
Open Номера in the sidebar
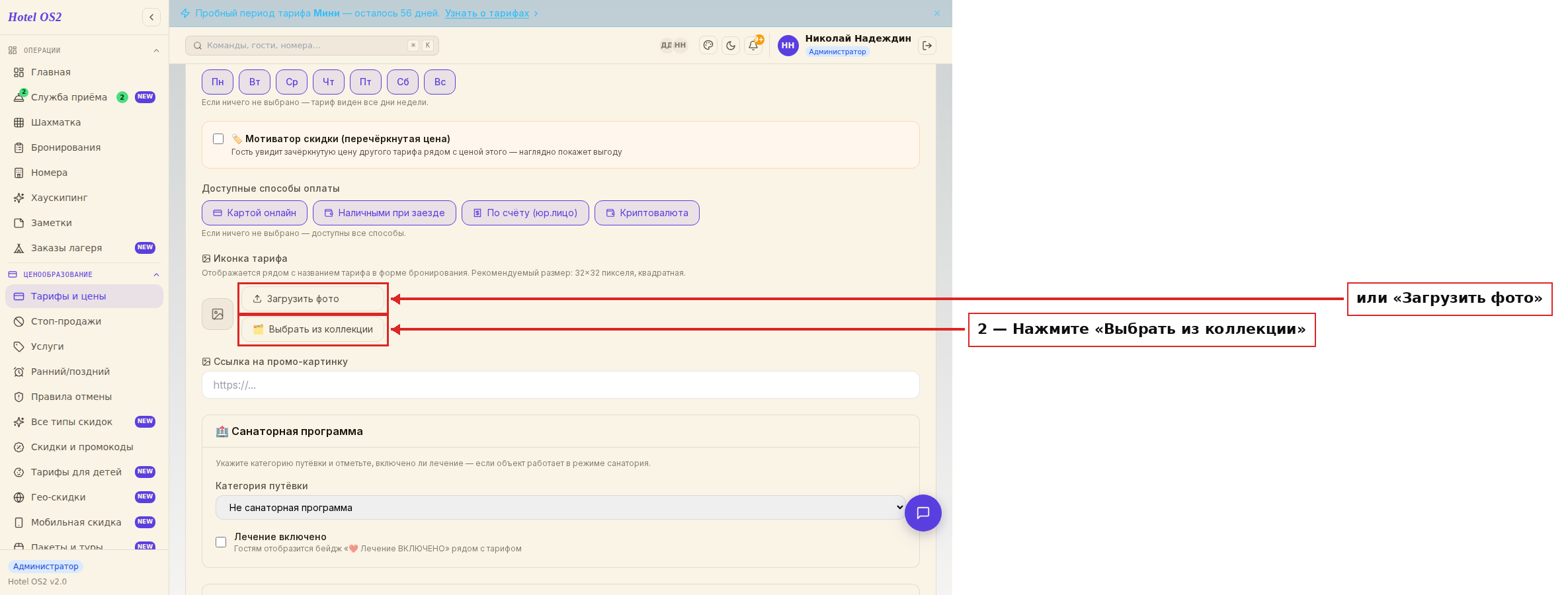(84, 173)
